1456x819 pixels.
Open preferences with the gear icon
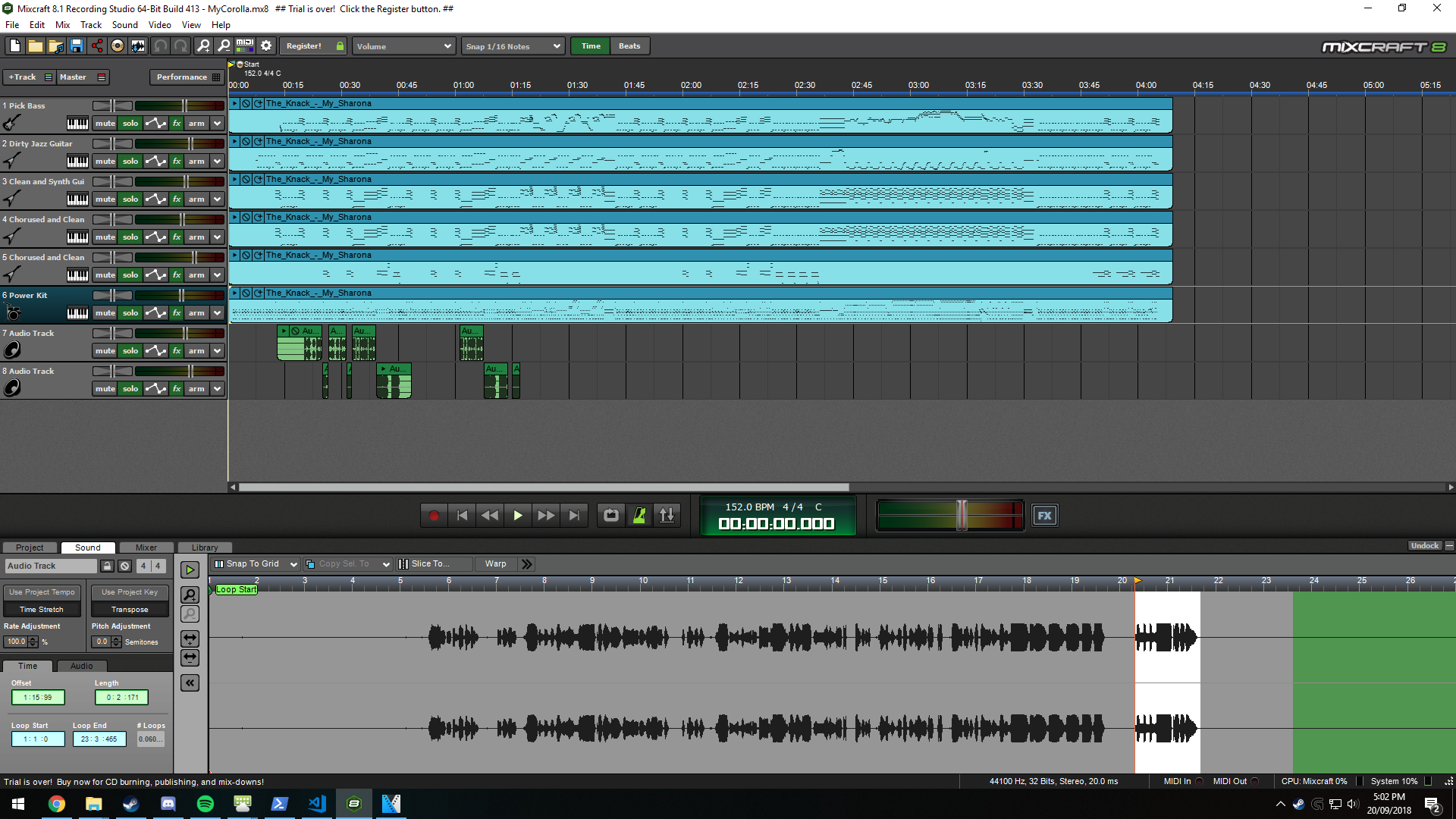266,46
